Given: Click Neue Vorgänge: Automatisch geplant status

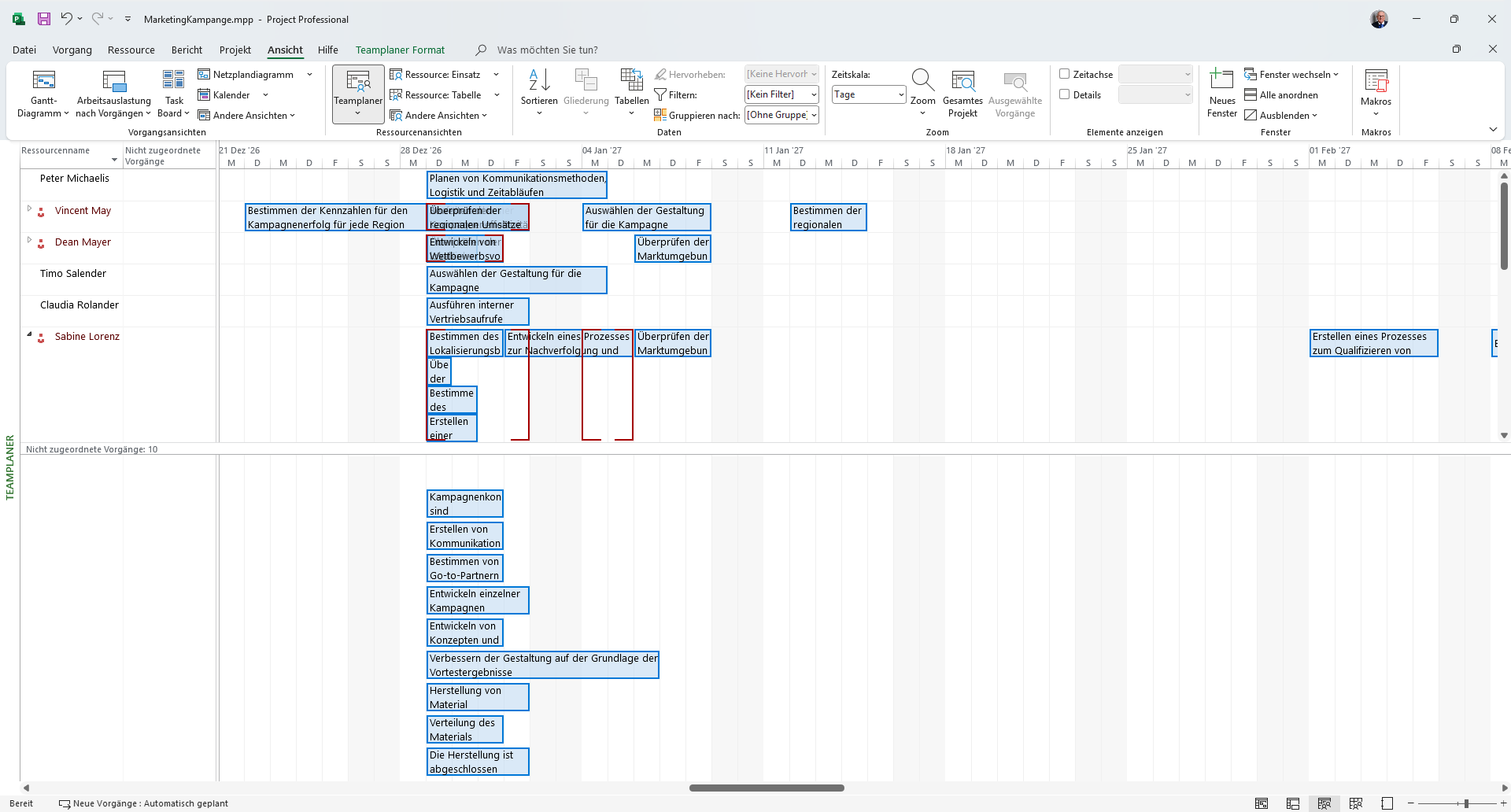Looking at the screenshot, I should point(144,803).
